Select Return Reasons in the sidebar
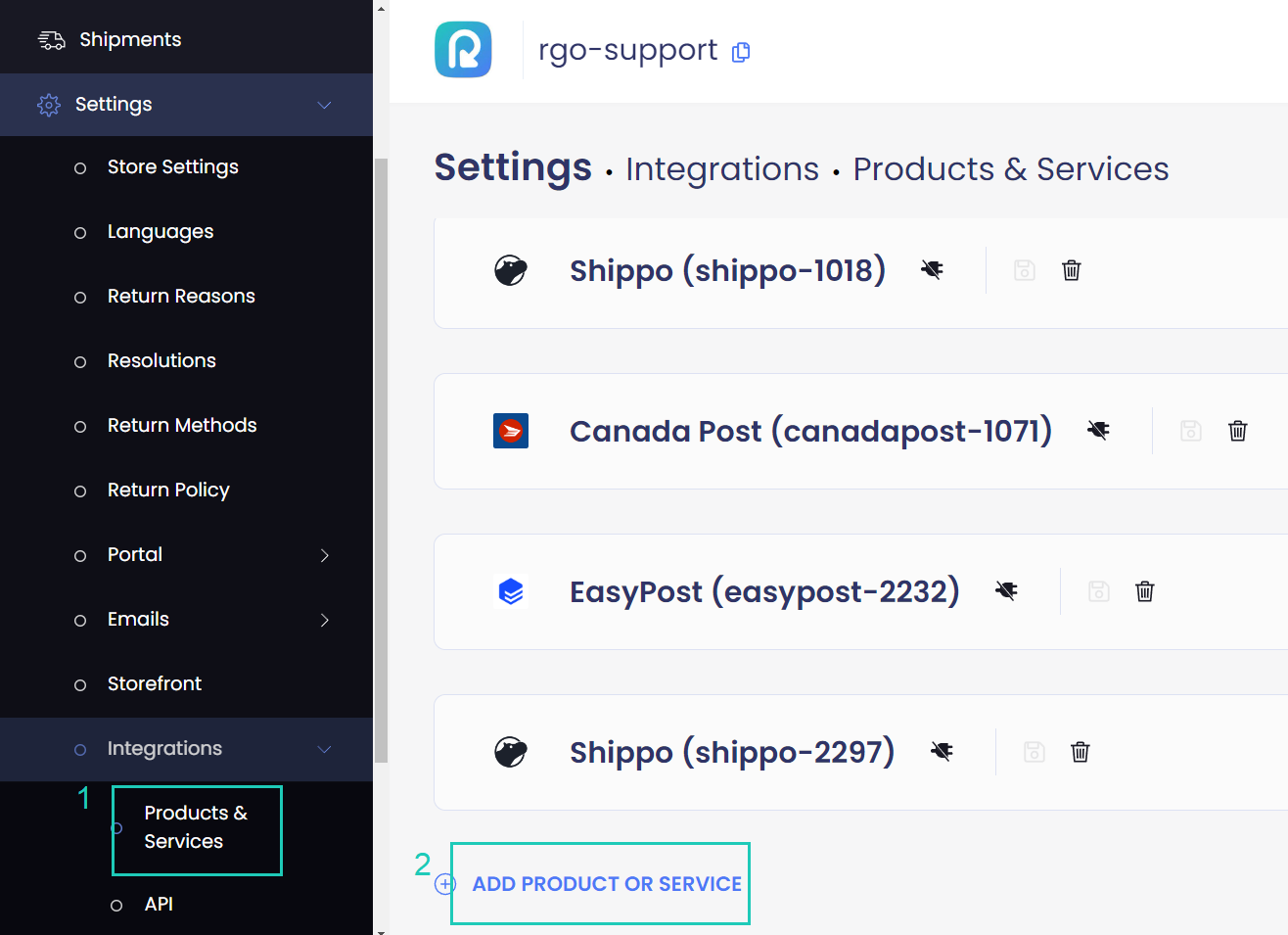 click(x=181, y=296)
